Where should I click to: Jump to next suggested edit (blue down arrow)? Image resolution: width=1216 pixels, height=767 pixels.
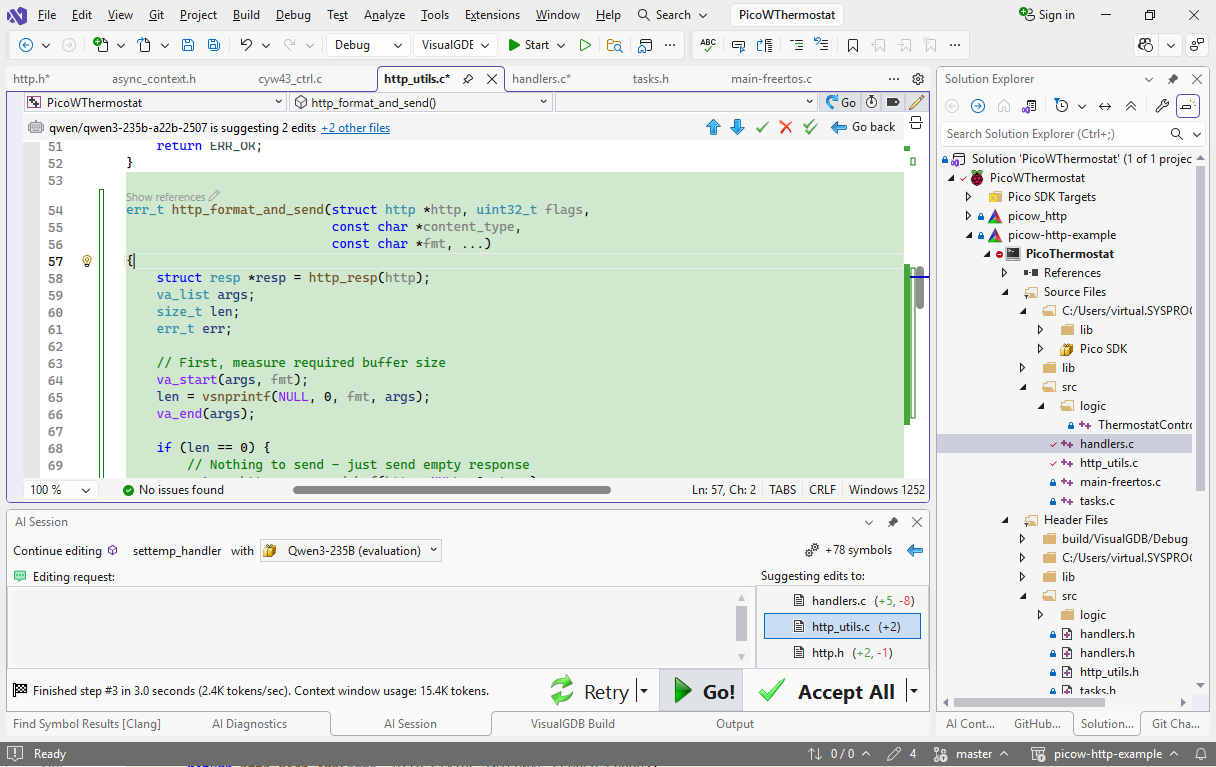coord(737,127)
